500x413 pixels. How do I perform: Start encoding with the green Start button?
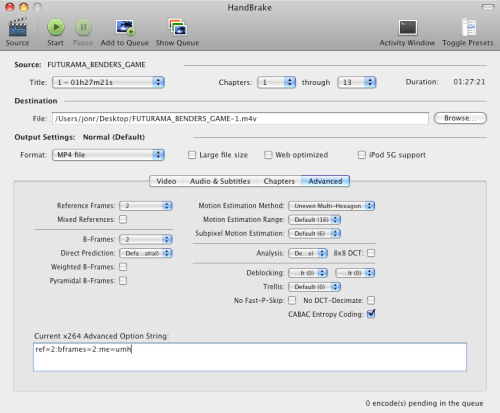[55, 27]
